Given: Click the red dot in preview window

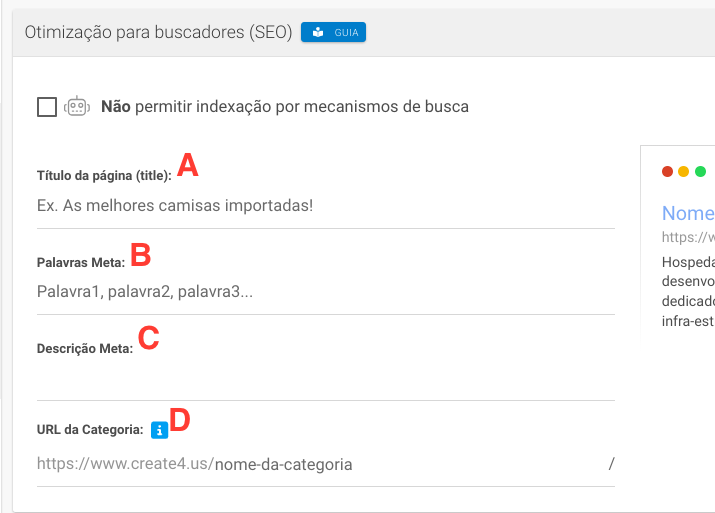Looking at the screenshot, I should click(x=667, y=172).
